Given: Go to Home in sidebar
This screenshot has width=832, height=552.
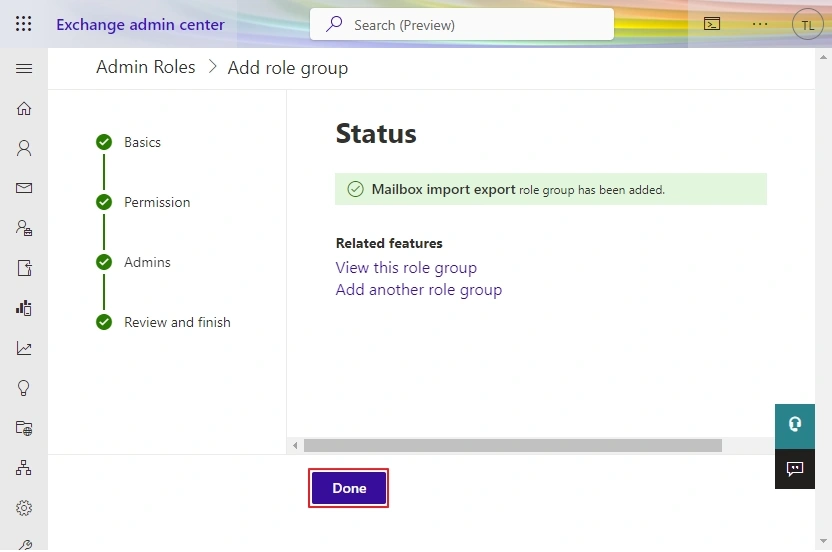Looking at the screenshot, I should point(24,108).
